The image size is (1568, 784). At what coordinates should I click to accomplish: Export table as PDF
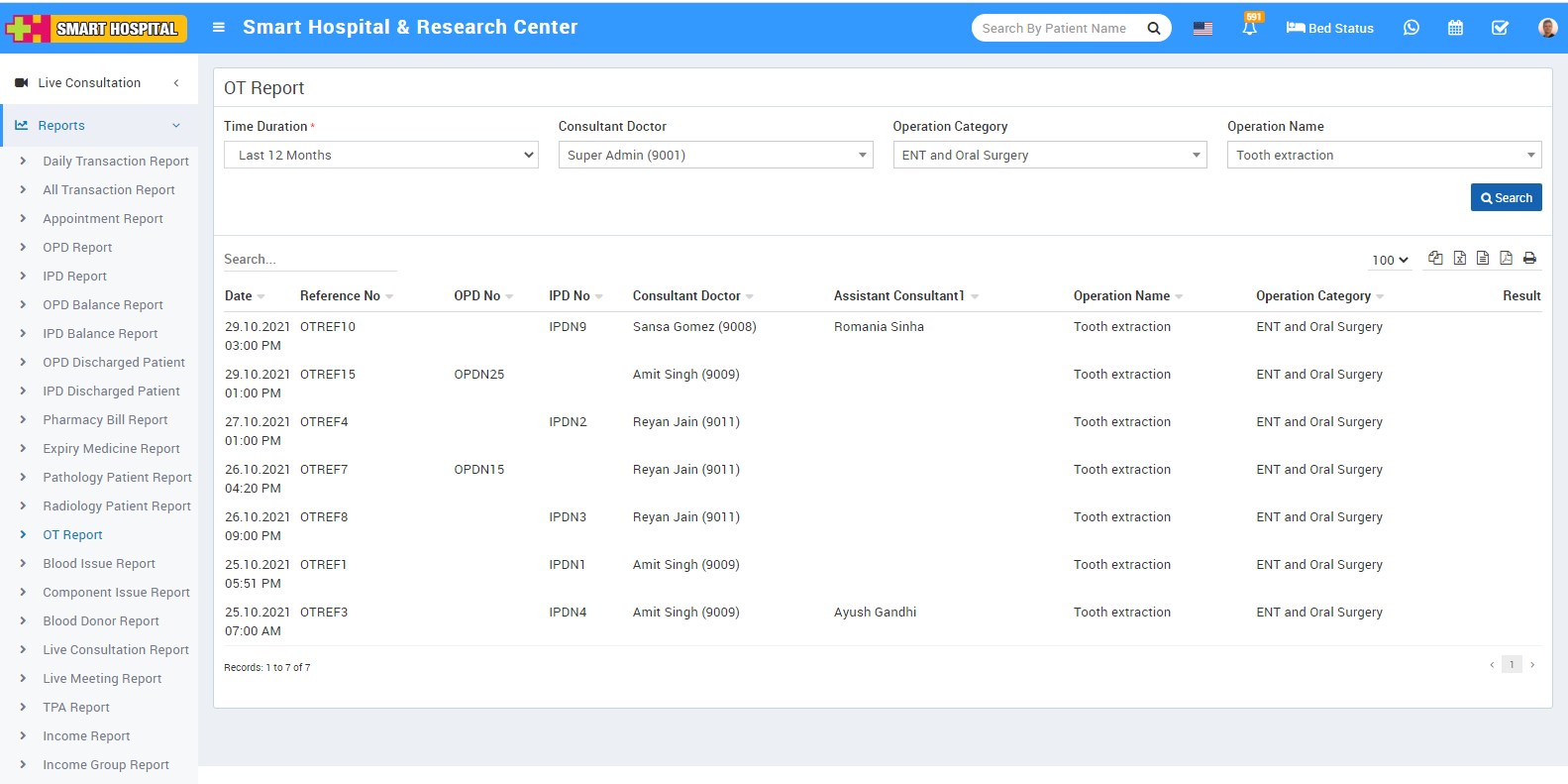coord(1506,258)
